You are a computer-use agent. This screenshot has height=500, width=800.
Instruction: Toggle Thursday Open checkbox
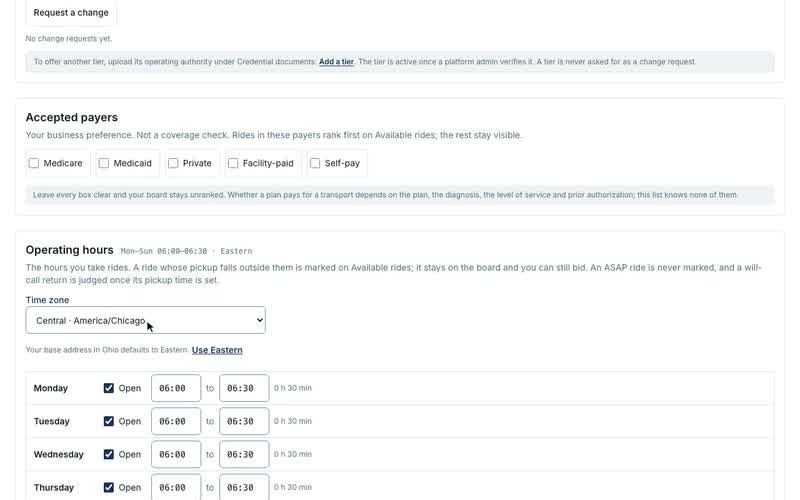109,488
